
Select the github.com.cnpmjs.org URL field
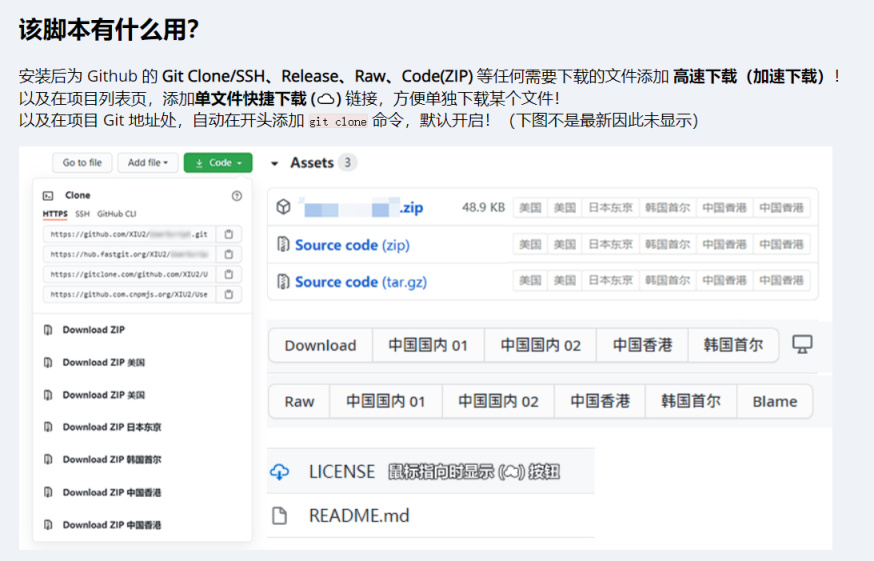click(x=129, y=294)
